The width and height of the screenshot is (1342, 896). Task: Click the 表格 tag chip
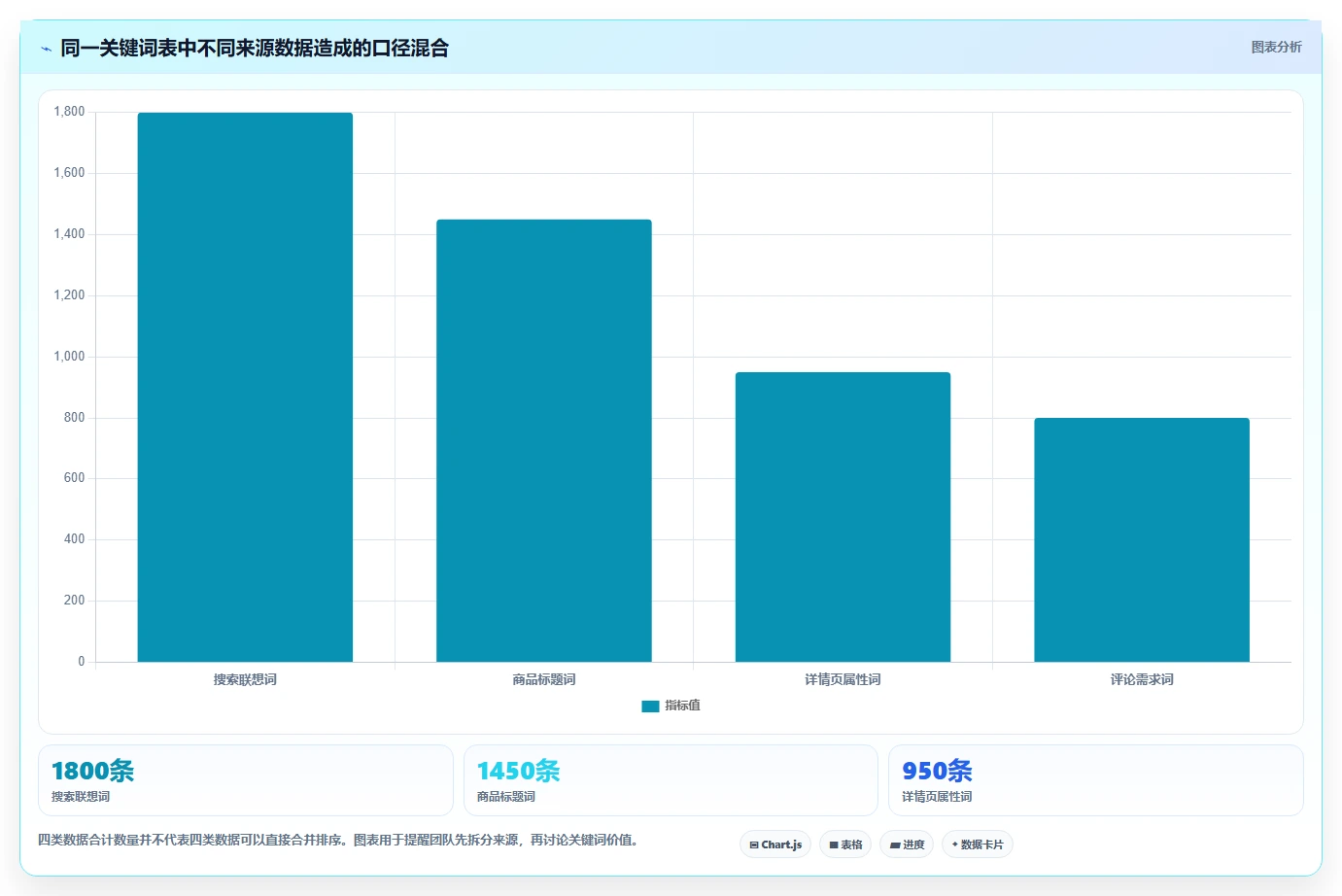[x=845, y=844]
